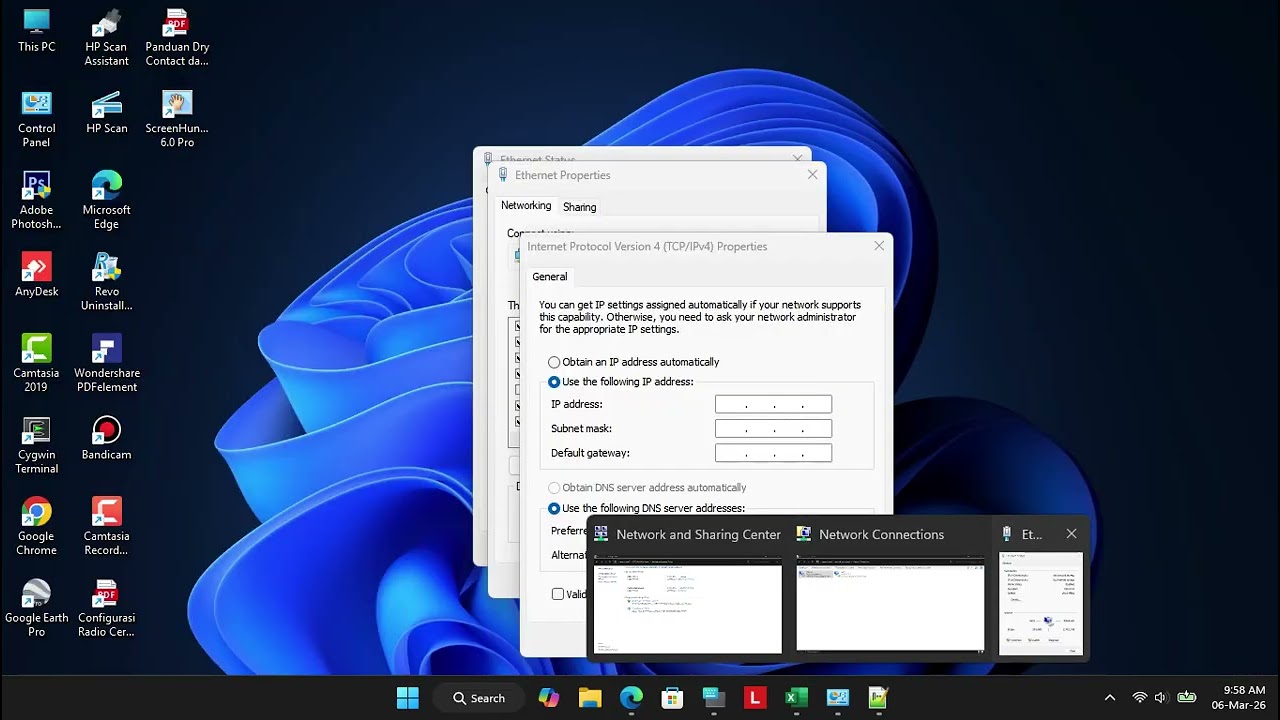
Task: Click the IP address input field
Action: tap(773, 404)
